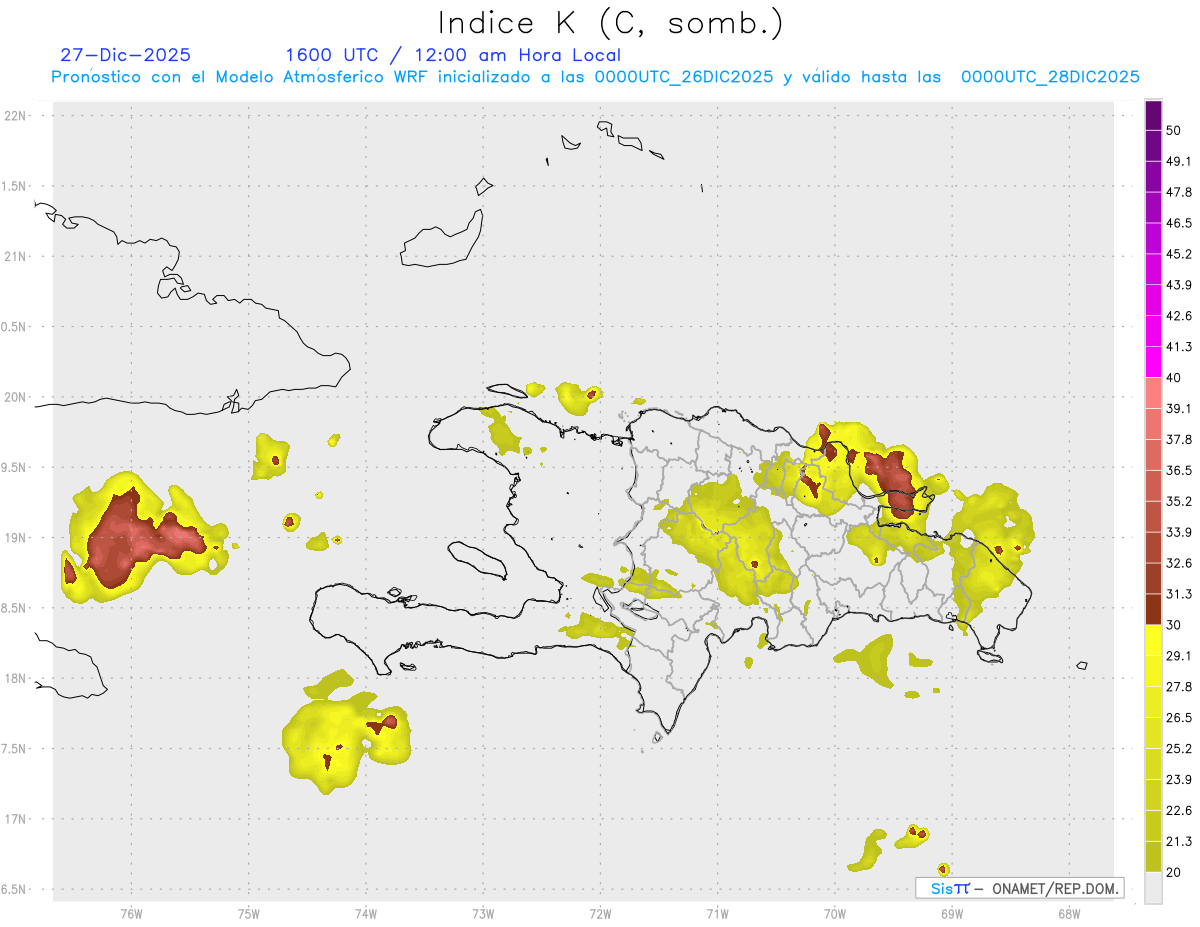Click the '70W' longitude label
Viewport: 1200px width, 927px height.
(834, 914)
